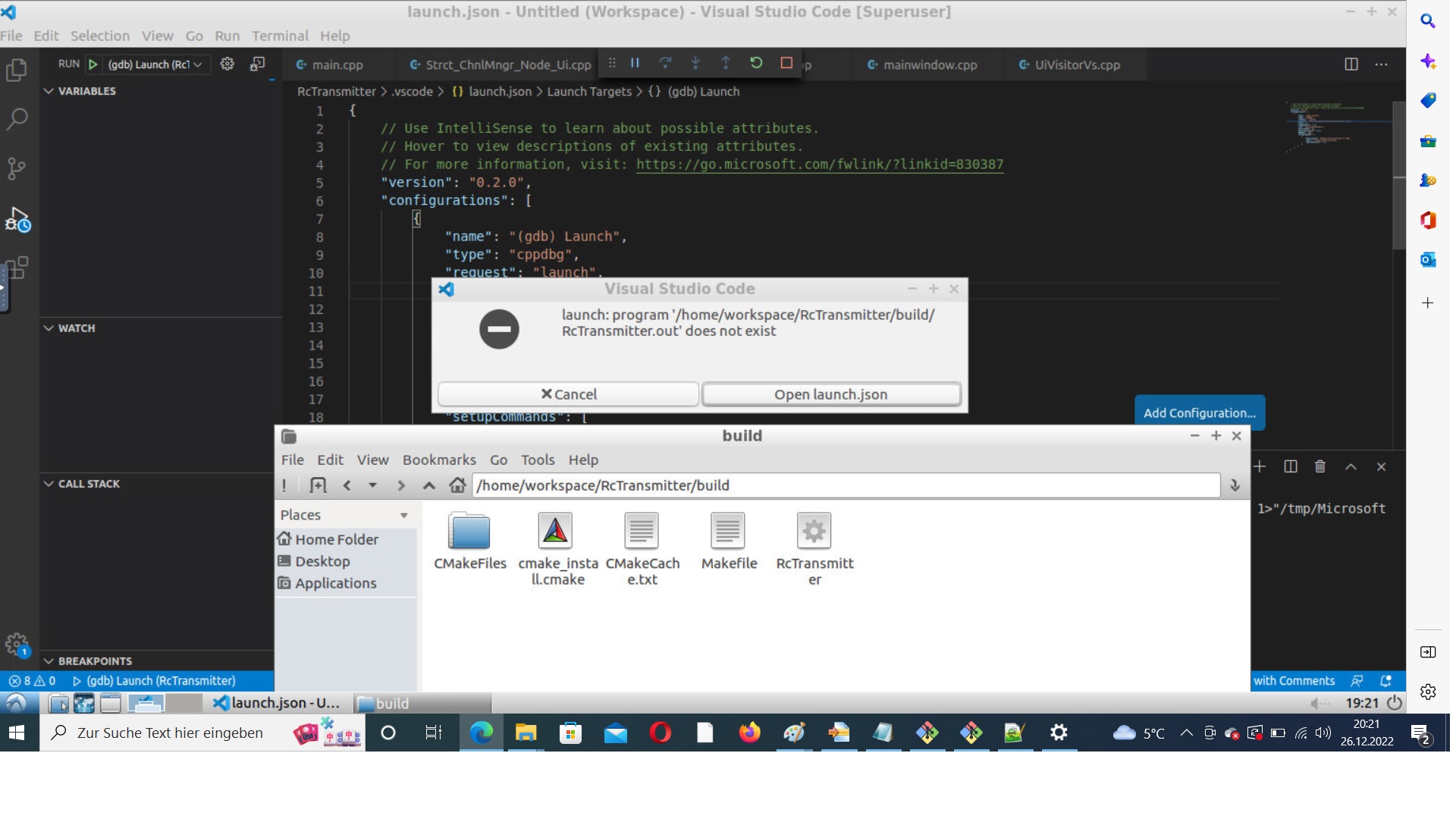Open the Places dropdown in file manager

click(403, 516)
